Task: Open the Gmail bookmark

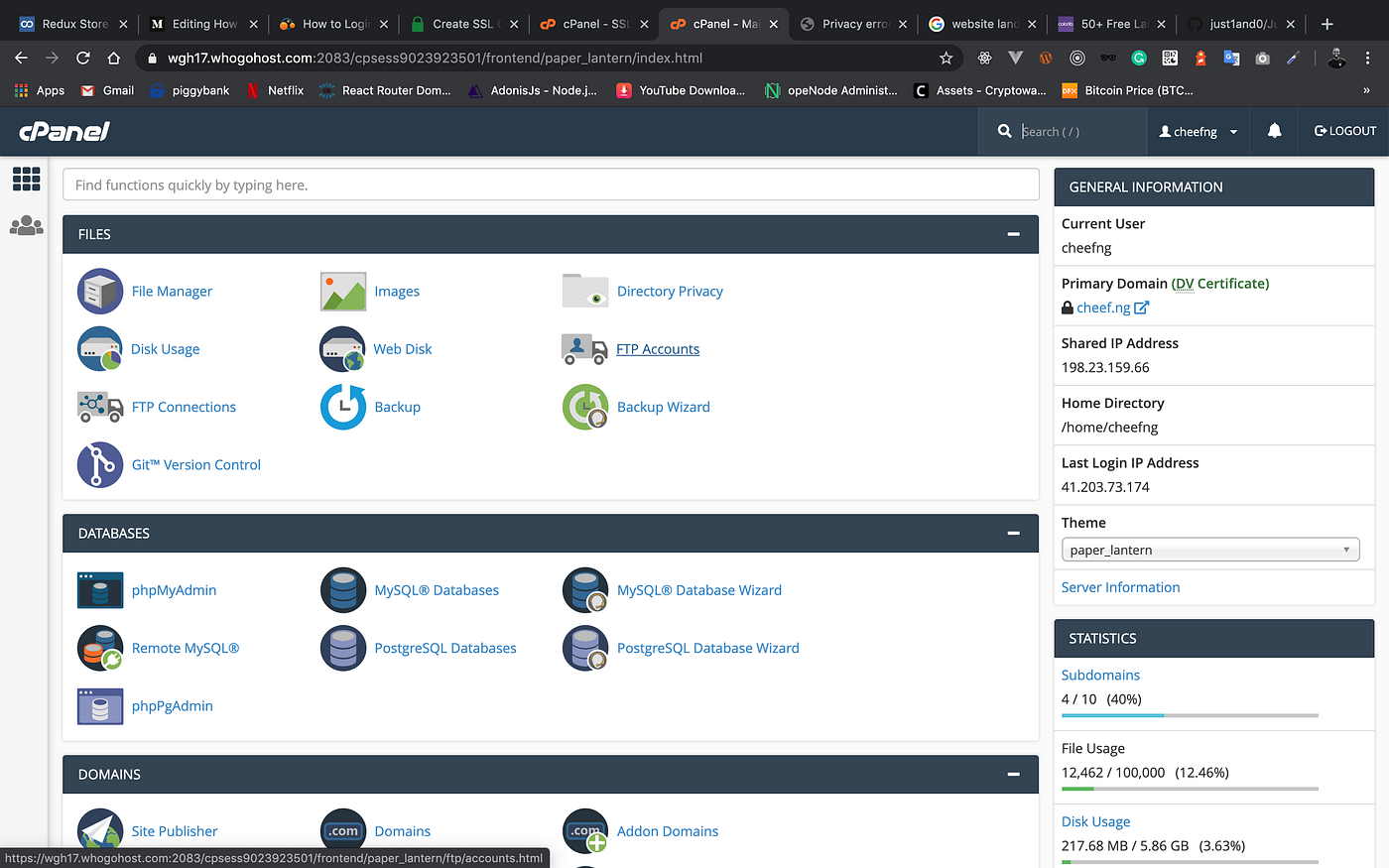Action: [x=107, y=90]
